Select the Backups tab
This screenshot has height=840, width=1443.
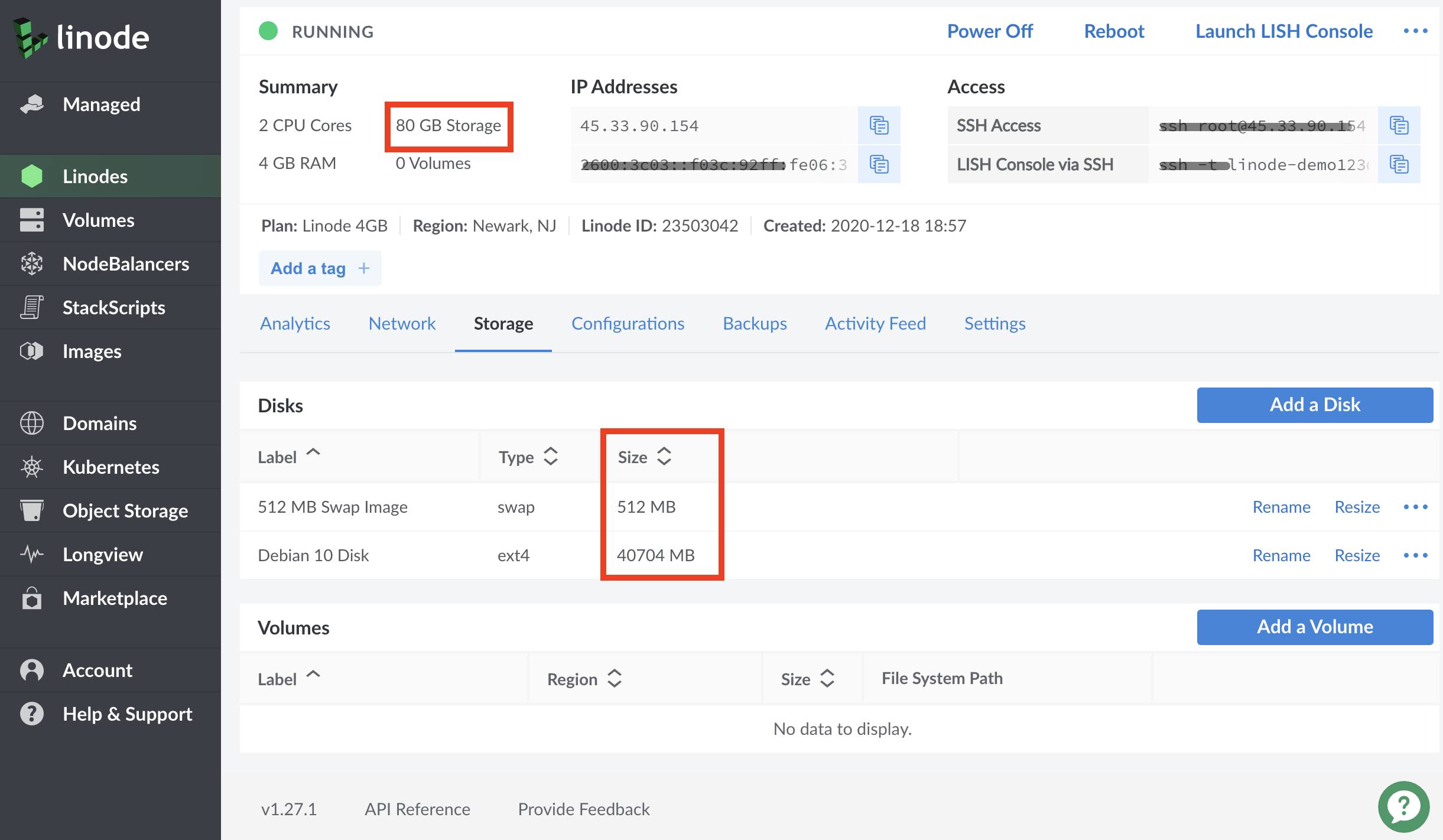tap(755, 322)
